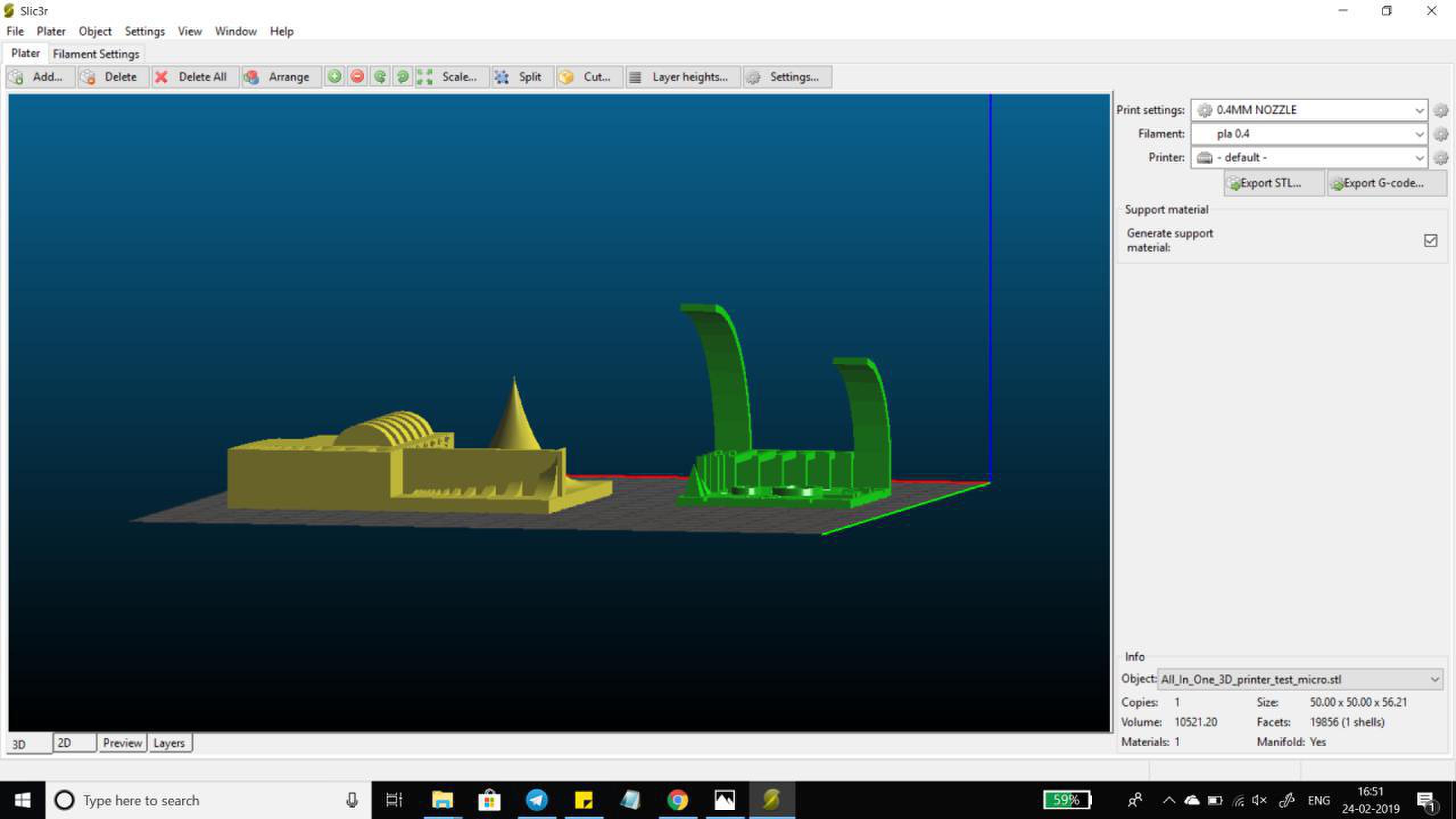Open Telegram from the taskbar
1456x819 pixels.
click(x=536, y=800)
